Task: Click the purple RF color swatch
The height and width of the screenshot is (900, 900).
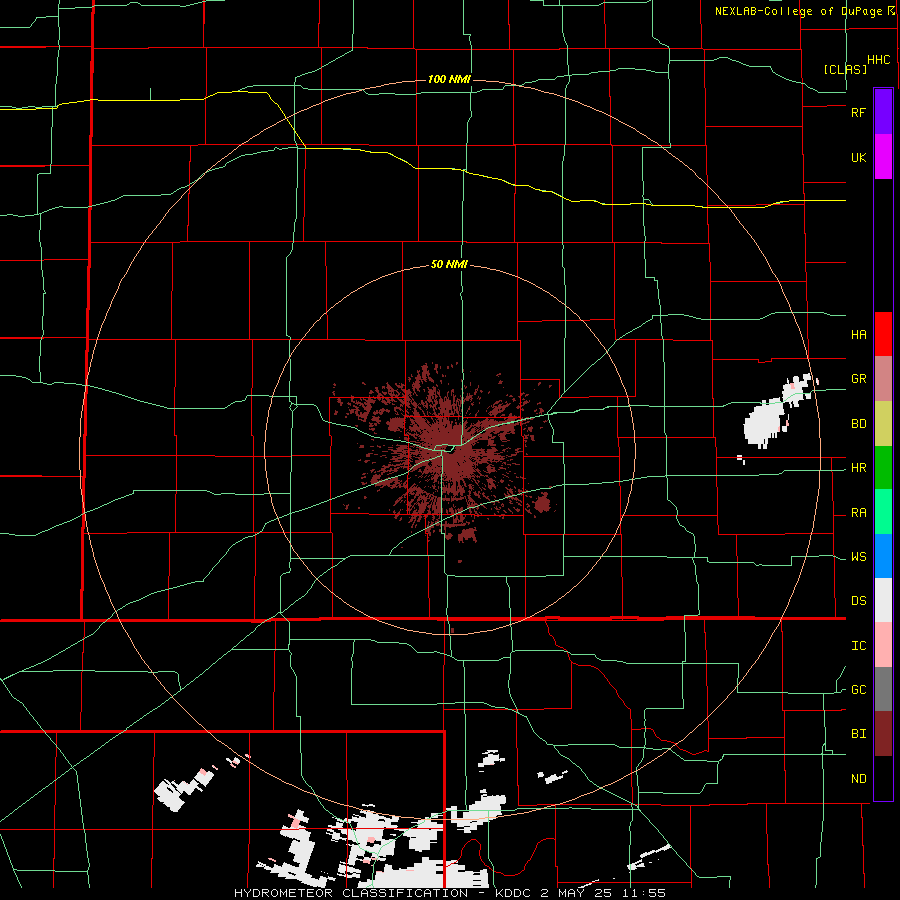Action: (883, 112)
